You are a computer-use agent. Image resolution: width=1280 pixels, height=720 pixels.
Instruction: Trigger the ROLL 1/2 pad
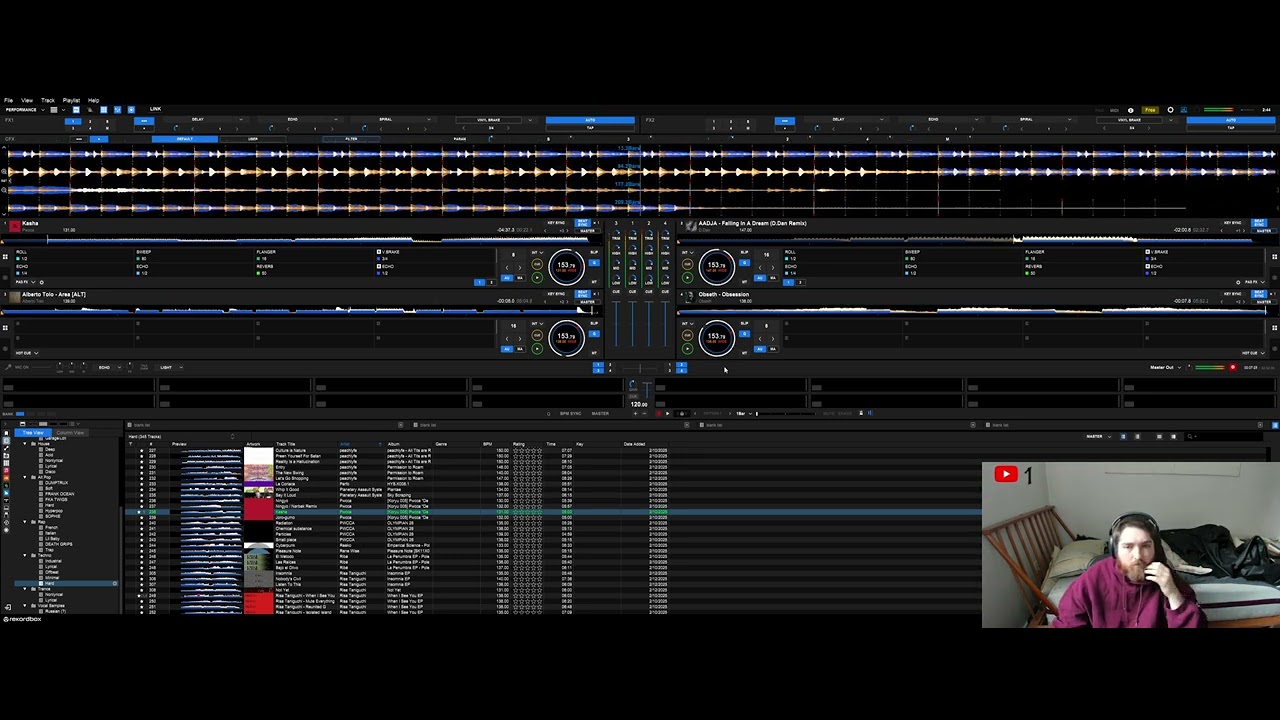73,255
